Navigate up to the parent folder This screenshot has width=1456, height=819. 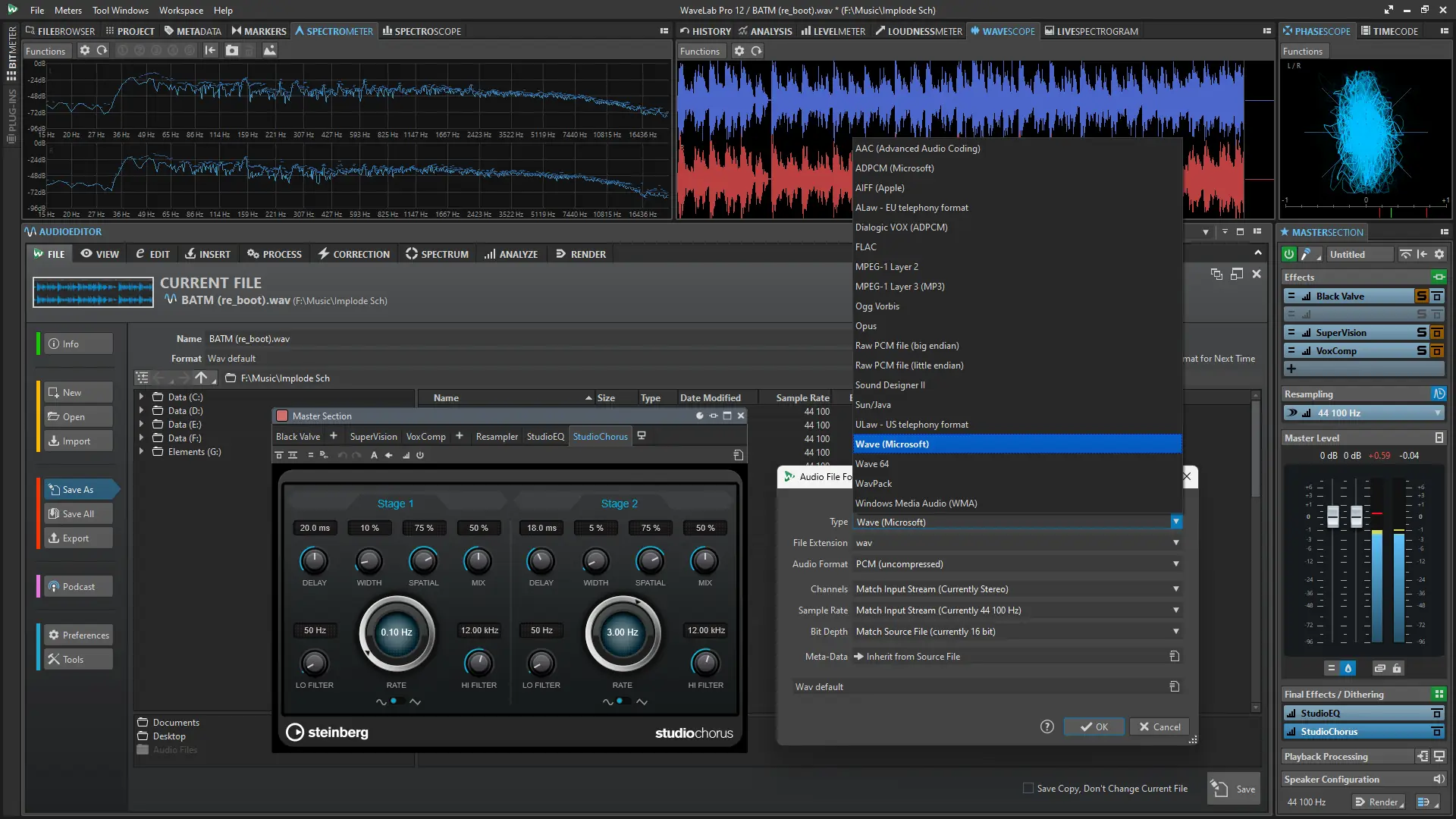point(201,378)
